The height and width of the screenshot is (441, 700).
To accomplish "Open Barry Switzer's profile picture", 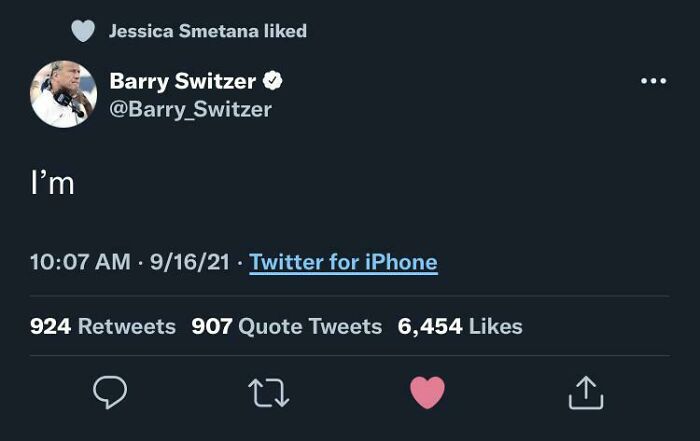I will [63, 94].
